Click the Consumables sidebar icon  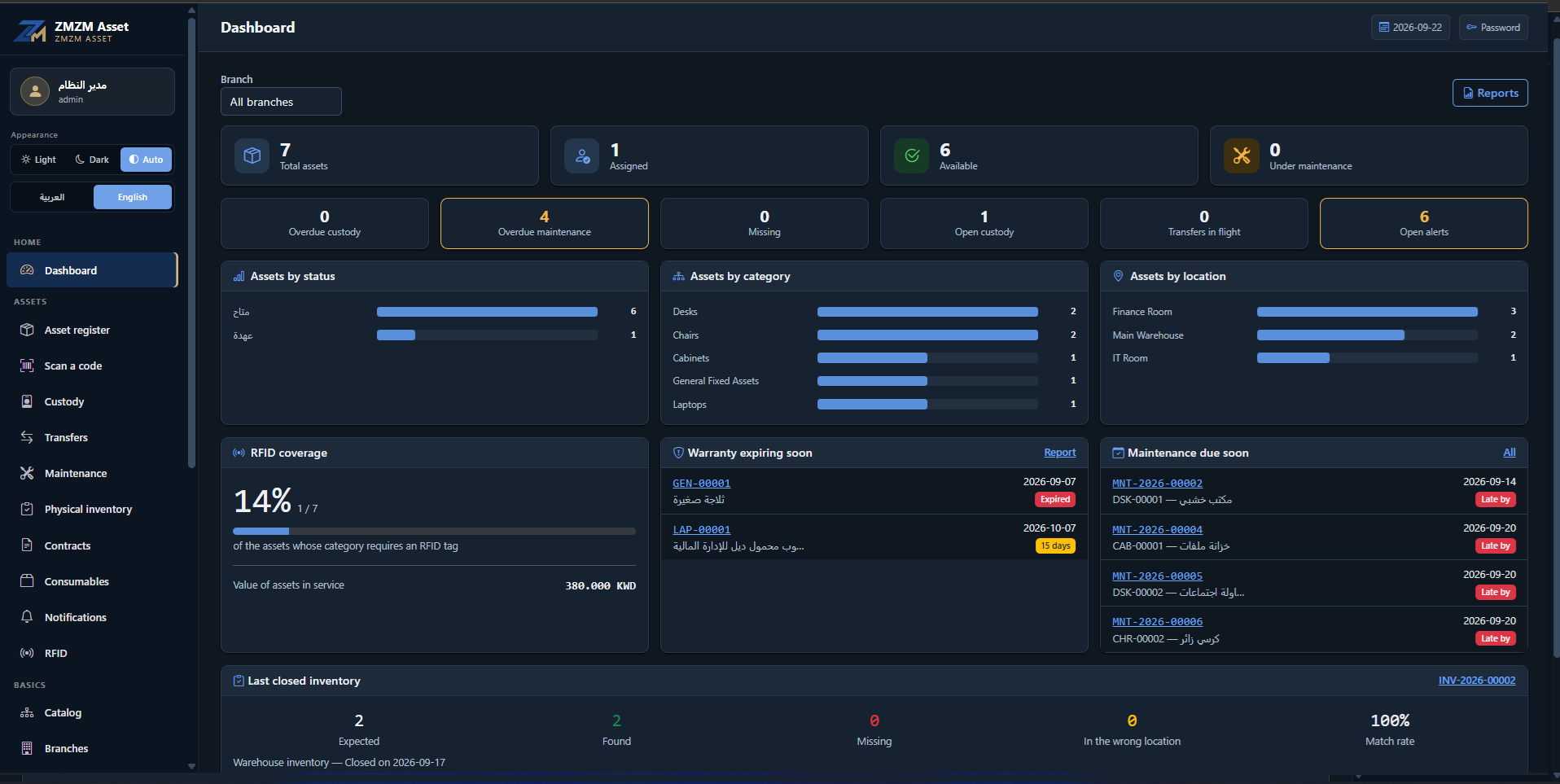coord(27,581)
